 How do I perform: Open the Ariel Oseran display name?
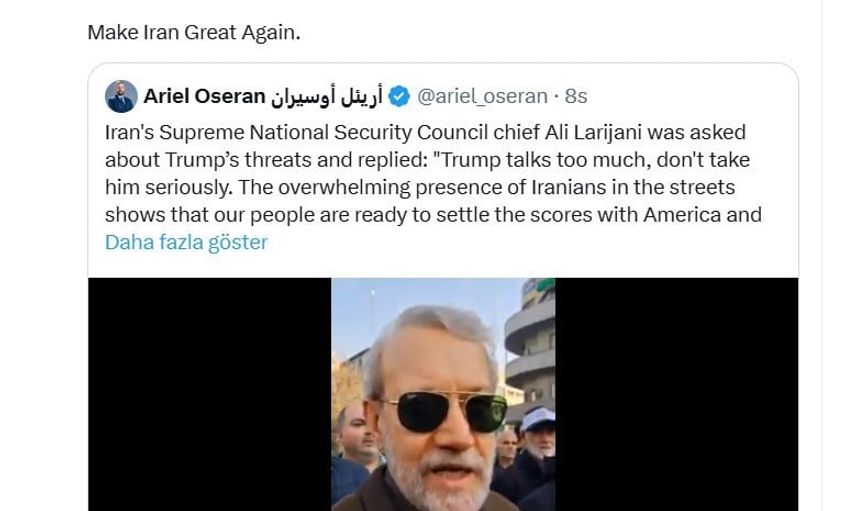(x=204, y=96)
